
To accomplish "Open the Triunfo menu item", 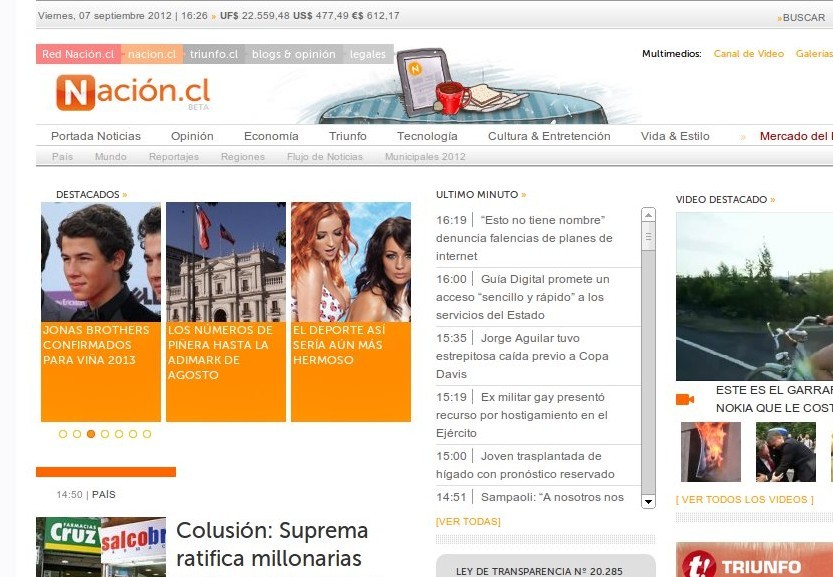I will click(x=347, y=136).
